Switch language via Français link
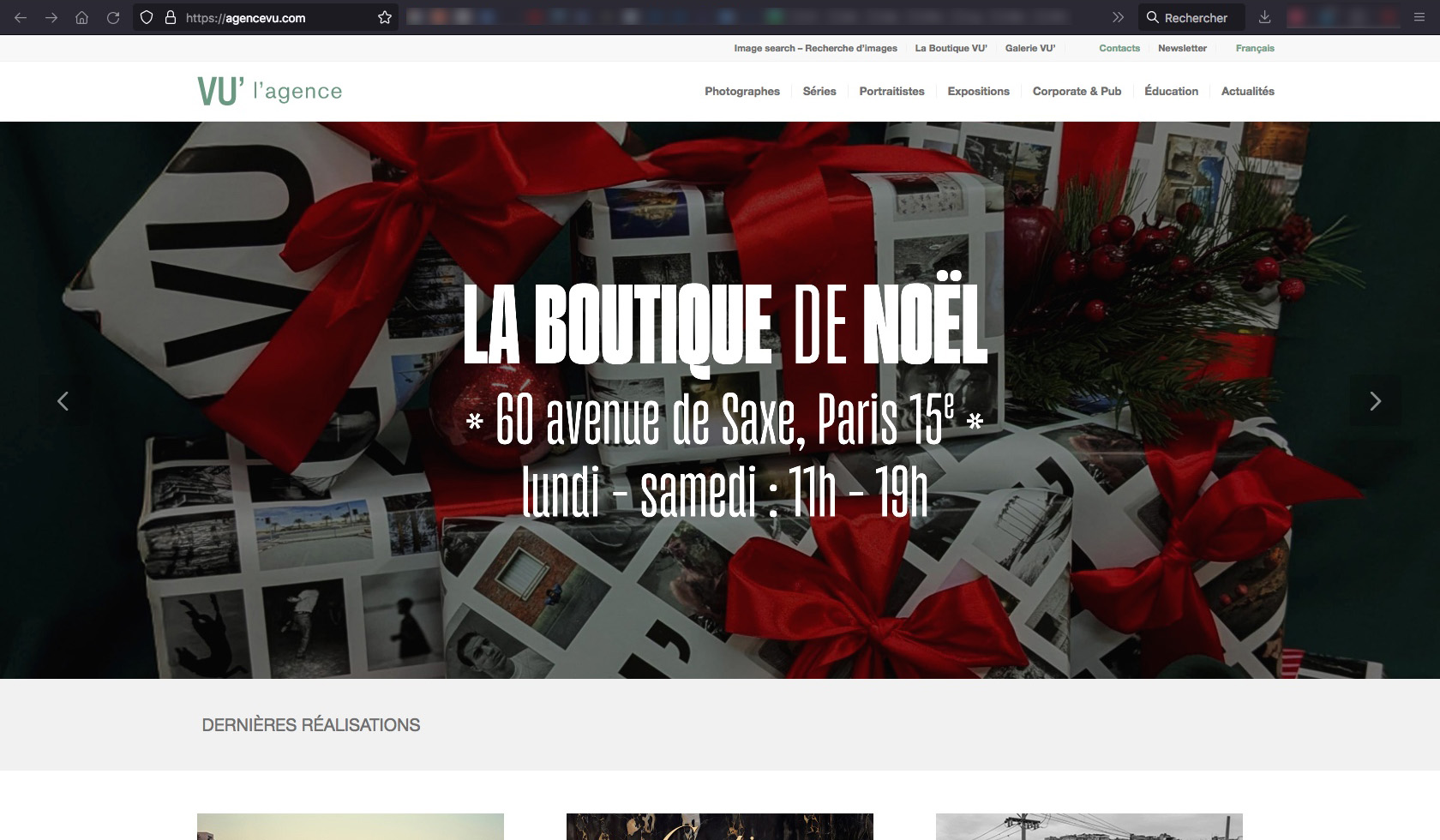The image size is (1440, 840). [x=1255, y=48]
